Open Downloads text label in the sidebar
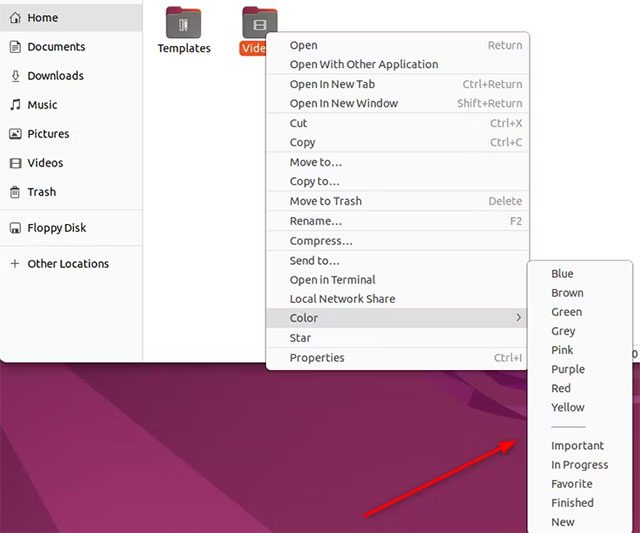 (56, 76)
